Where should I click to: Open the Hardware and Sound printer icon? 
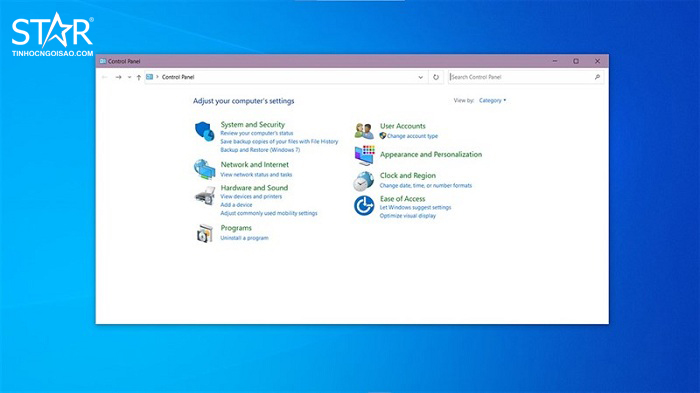(x=205, y=196)
